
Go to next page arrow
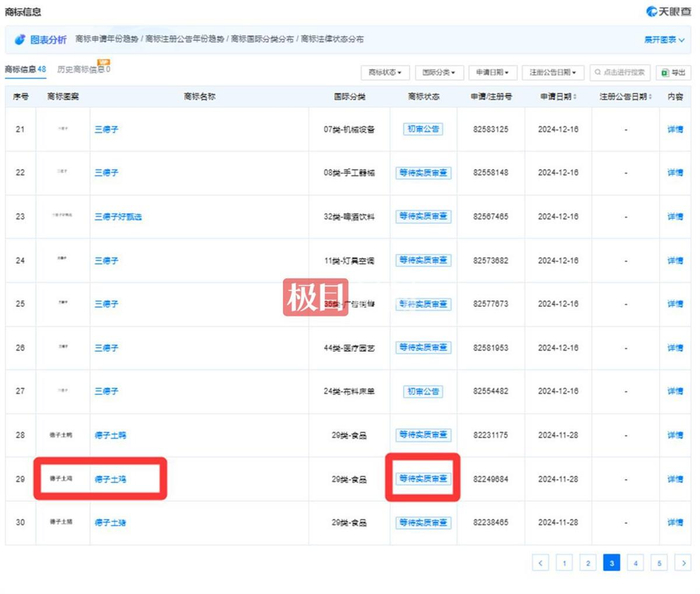click(x=683, y=563)
